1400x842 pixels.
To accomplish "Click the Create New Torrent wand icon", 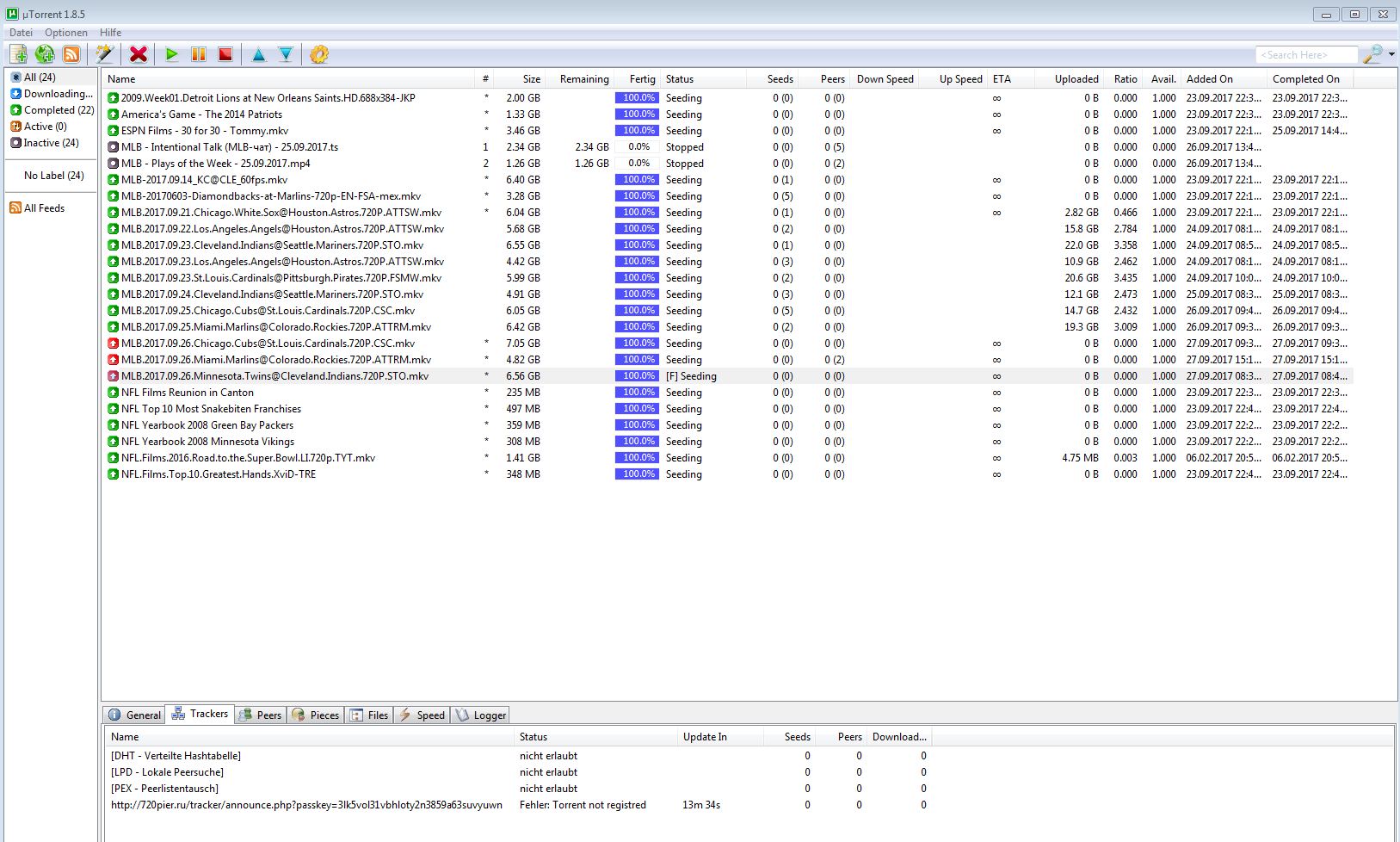I will coord(104,54).
